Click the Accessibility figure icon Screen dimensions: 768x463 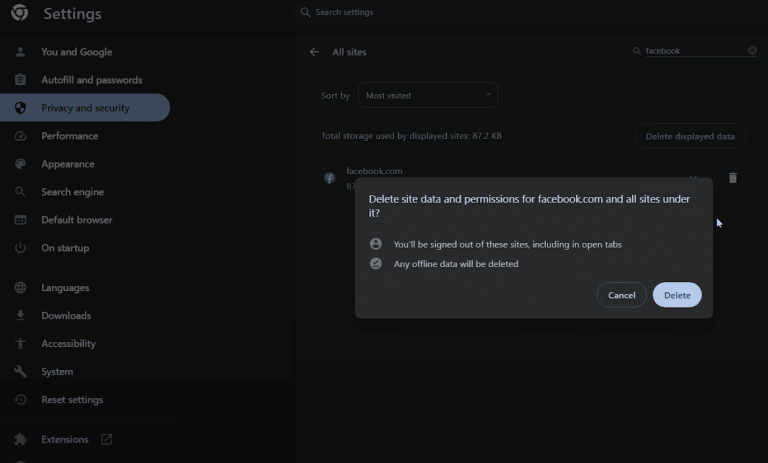[20, 343]
